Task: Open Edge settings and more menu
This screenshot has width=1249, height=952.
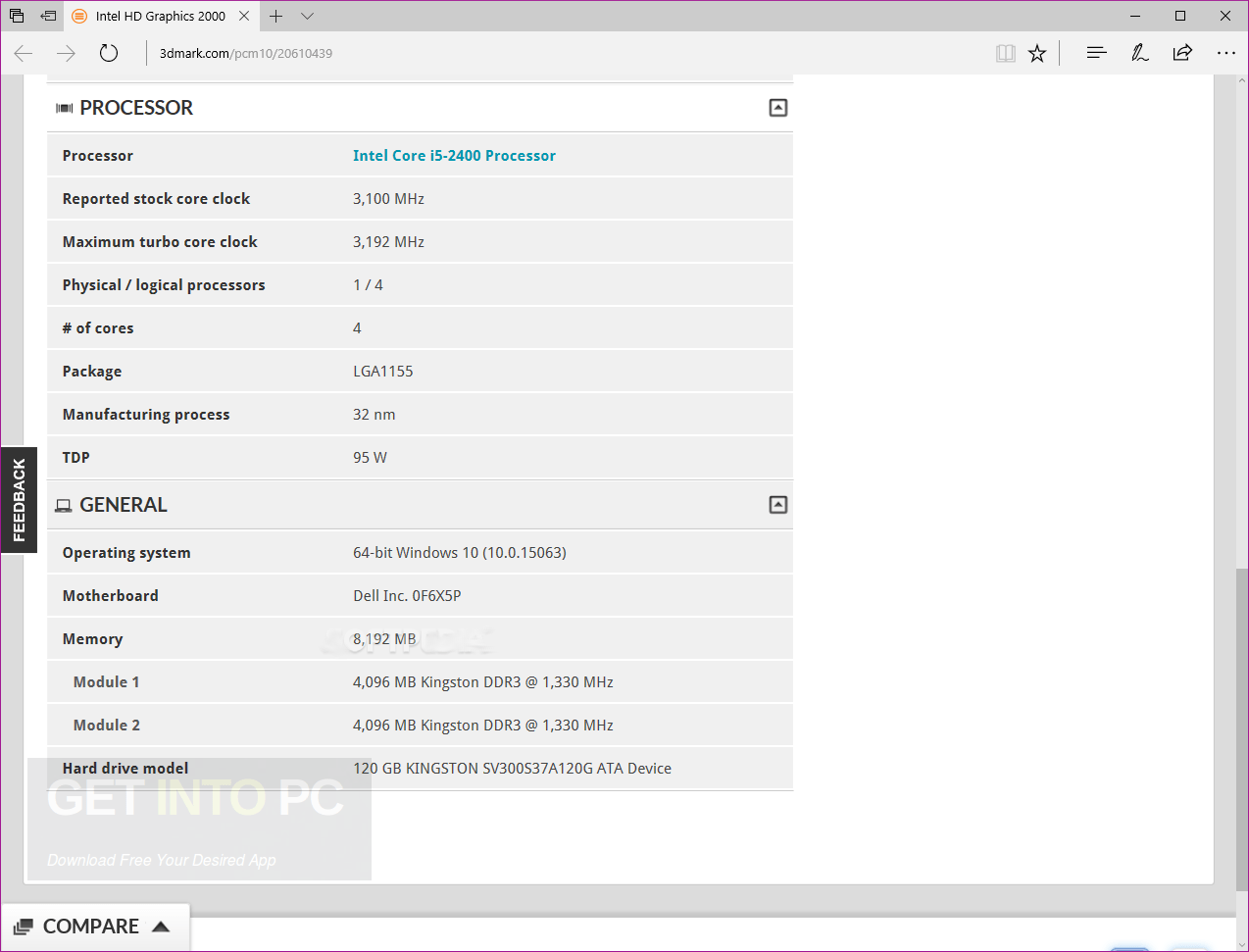Action: click(1225, 53)
